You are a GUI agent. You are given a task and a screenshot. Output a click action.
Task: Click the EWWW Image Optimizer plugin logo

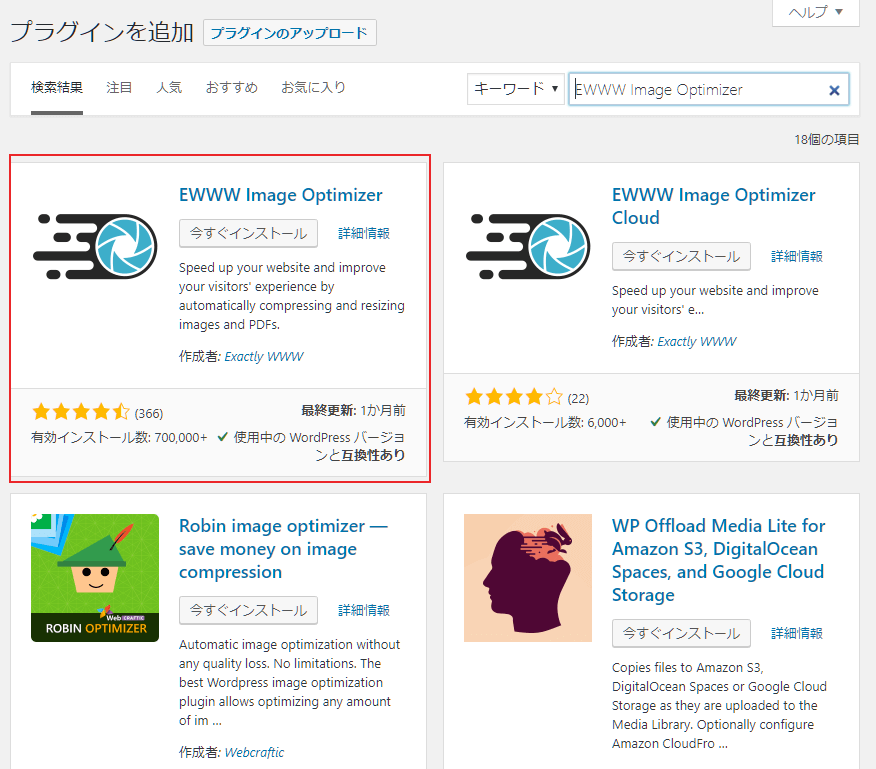pos(95,246)
